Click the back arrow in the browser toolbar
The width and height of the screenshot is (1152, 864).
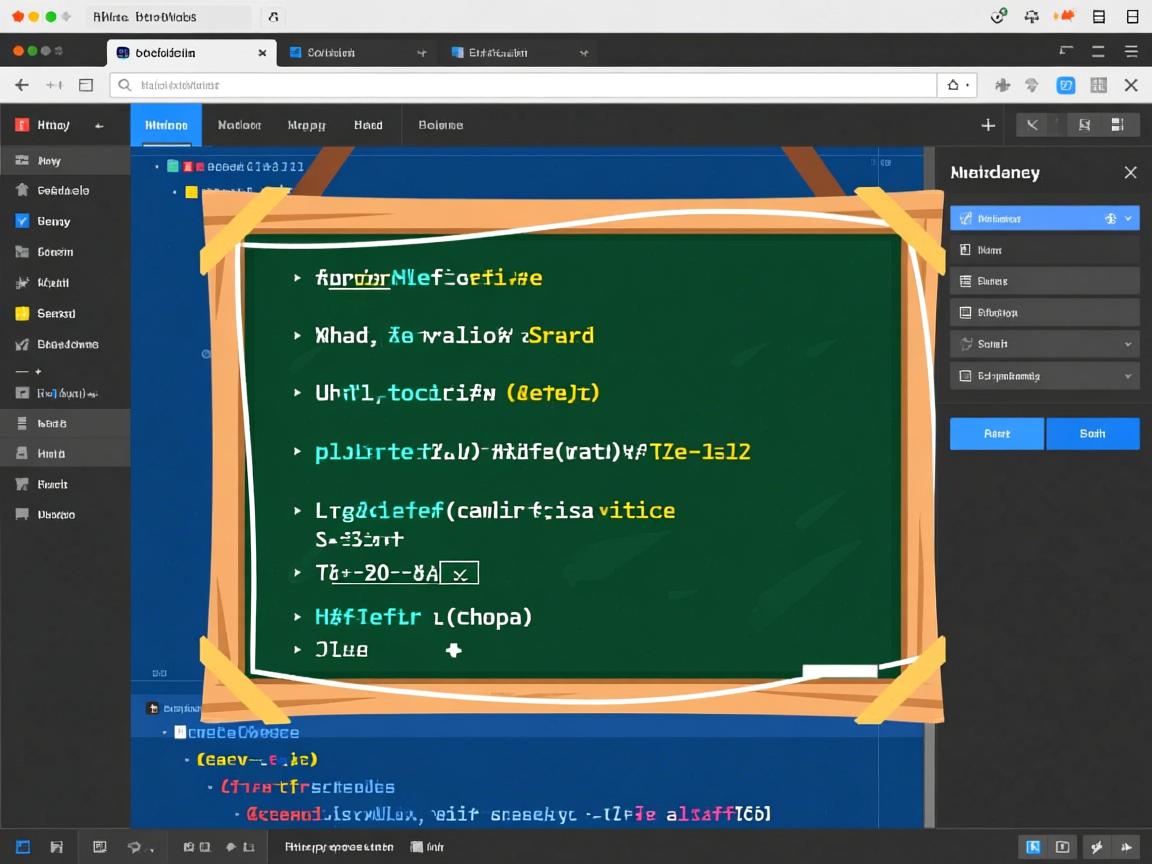[x=22, y=86]
